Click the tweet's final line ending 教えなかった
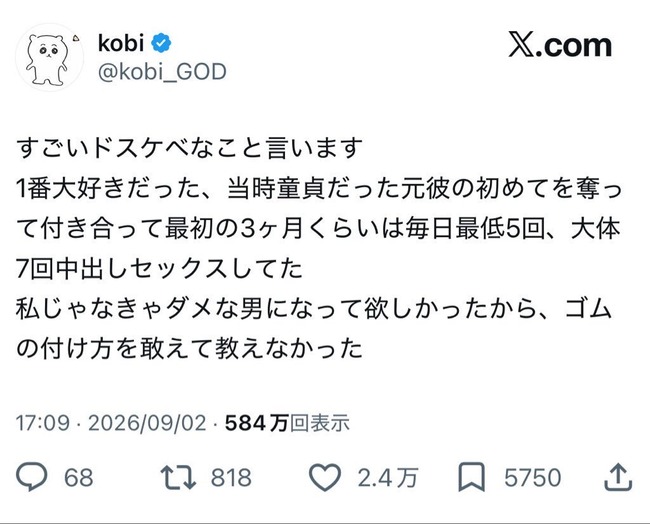 click(189, 348)
